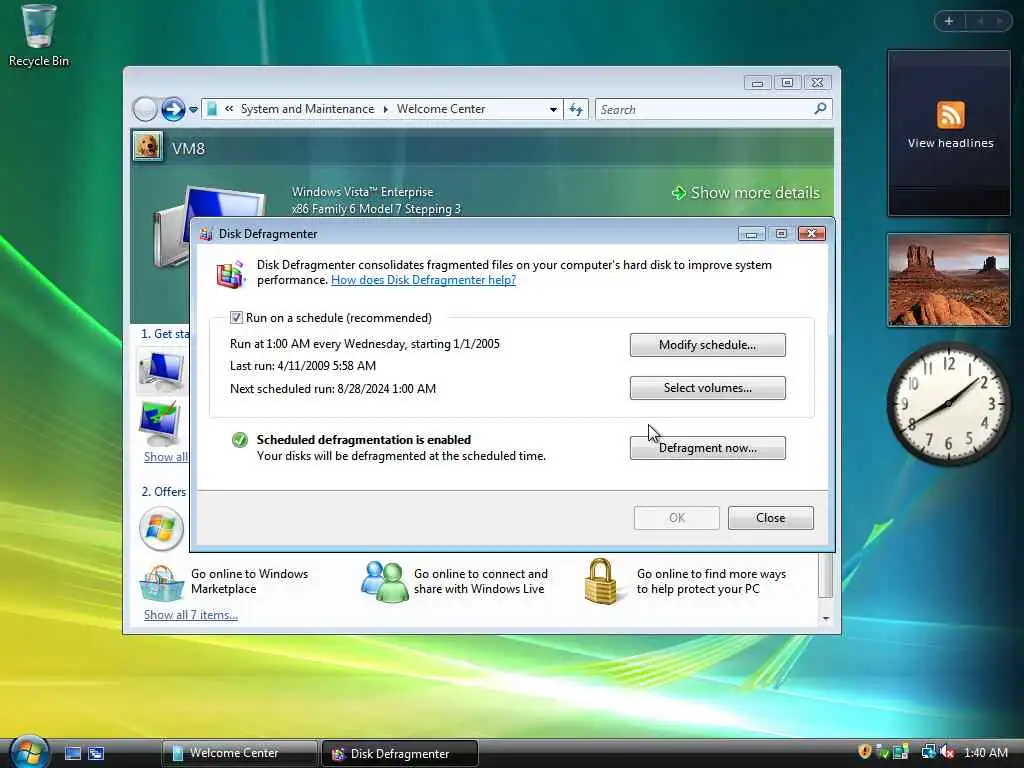Click the plus button on the sidebar
1024x768 pixels.
[x=948, y=22]
